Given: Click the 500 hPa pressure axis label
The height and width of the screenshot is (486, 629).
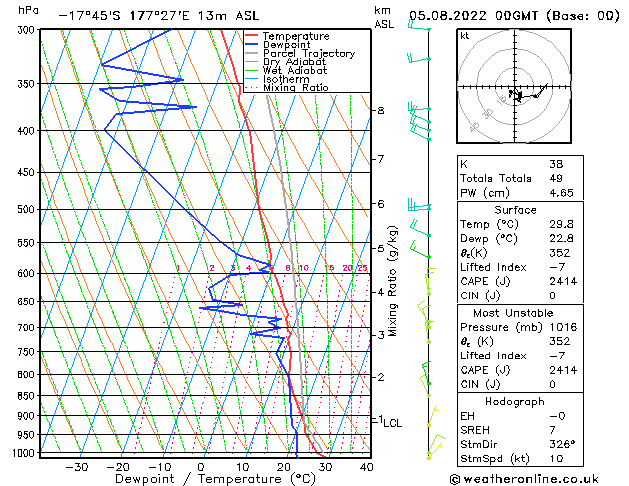Looking at the screenshot, I should 26,209.
